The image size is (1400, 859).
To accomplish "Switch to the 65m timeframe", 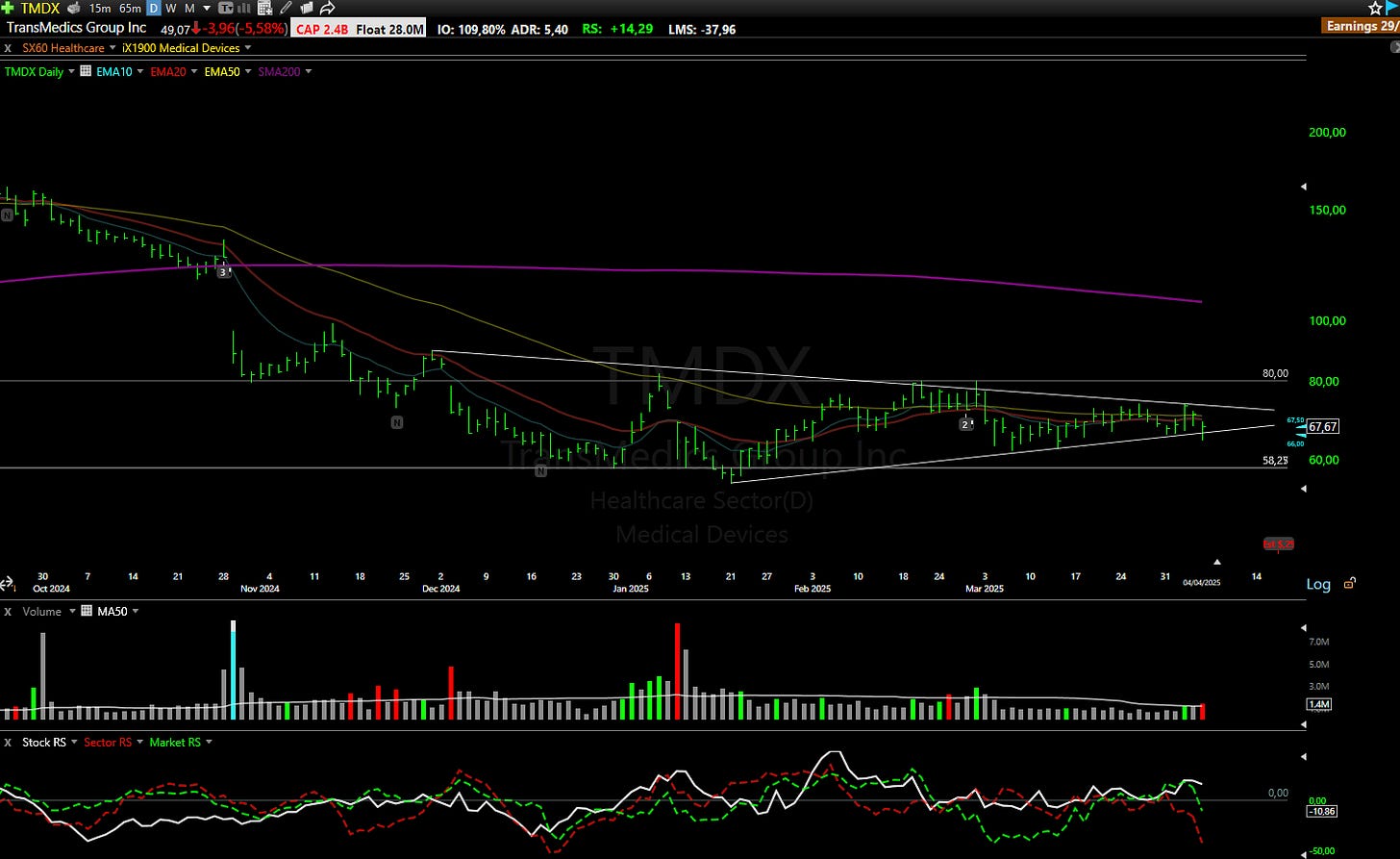I will pyautogui.click(x=130, y=8).
